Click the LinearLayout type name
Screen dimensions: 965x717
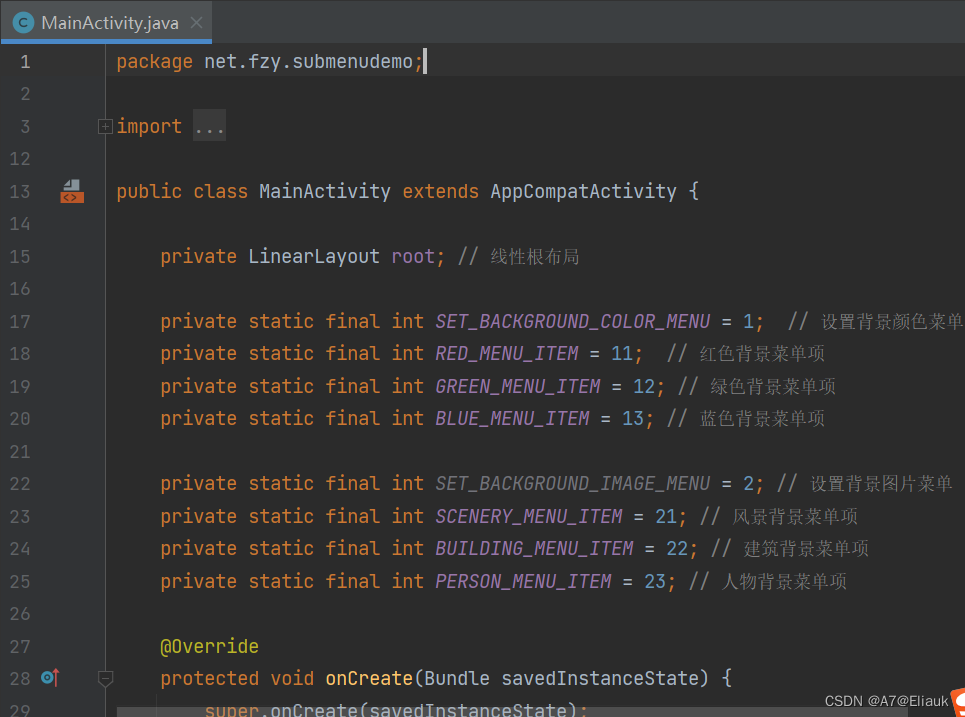(x=314, y=256)
